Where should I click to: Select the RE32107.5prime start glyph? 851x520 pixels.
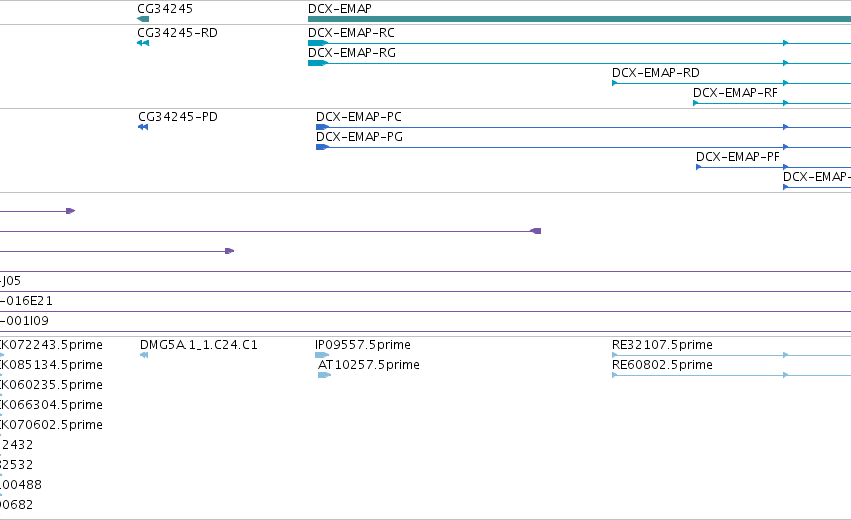pyautogui.click(x=614, y=355)
